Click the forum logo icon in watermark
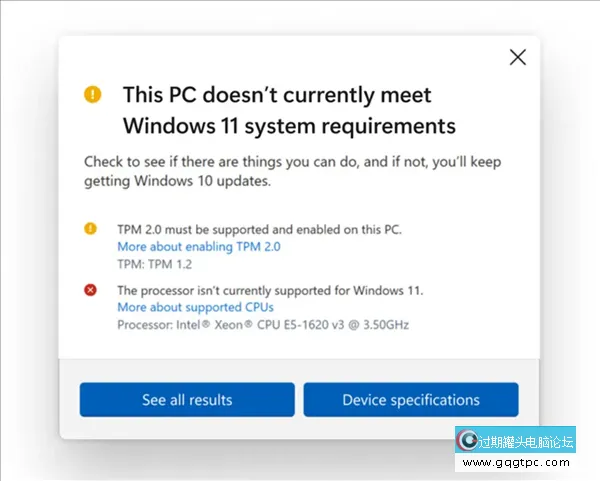 pyautogui.click(x=466, y=441)
